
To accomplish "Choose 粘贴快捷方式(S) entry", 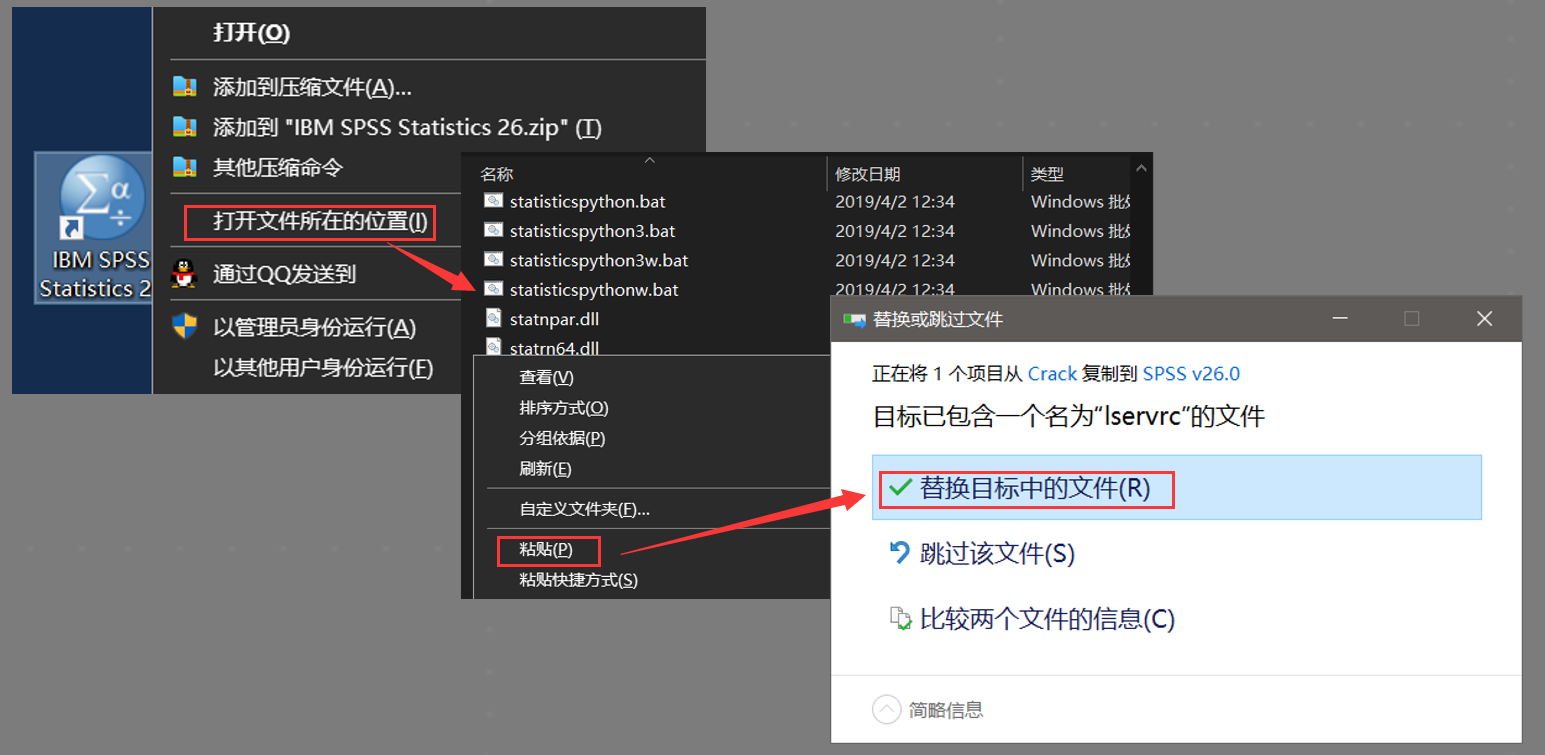I will click(x=578, y=580).
